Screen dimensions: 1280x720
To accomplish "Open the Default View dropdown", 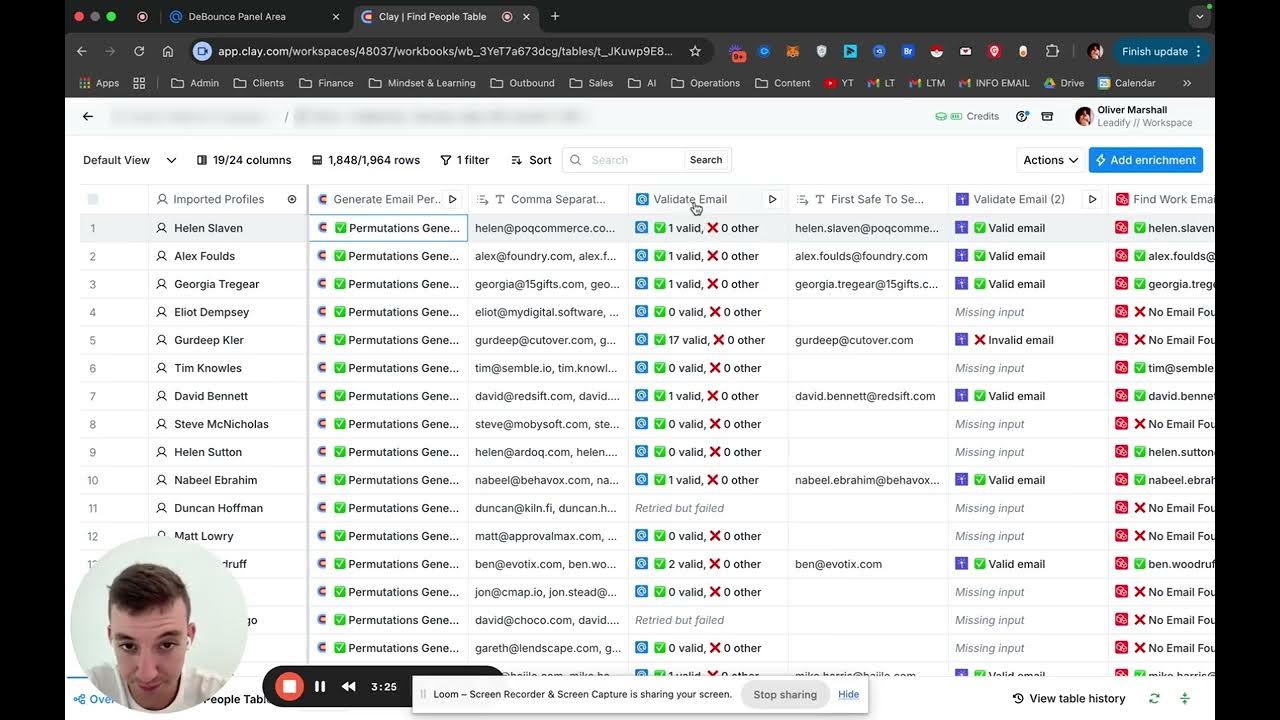I will click(x=130, y=160).
